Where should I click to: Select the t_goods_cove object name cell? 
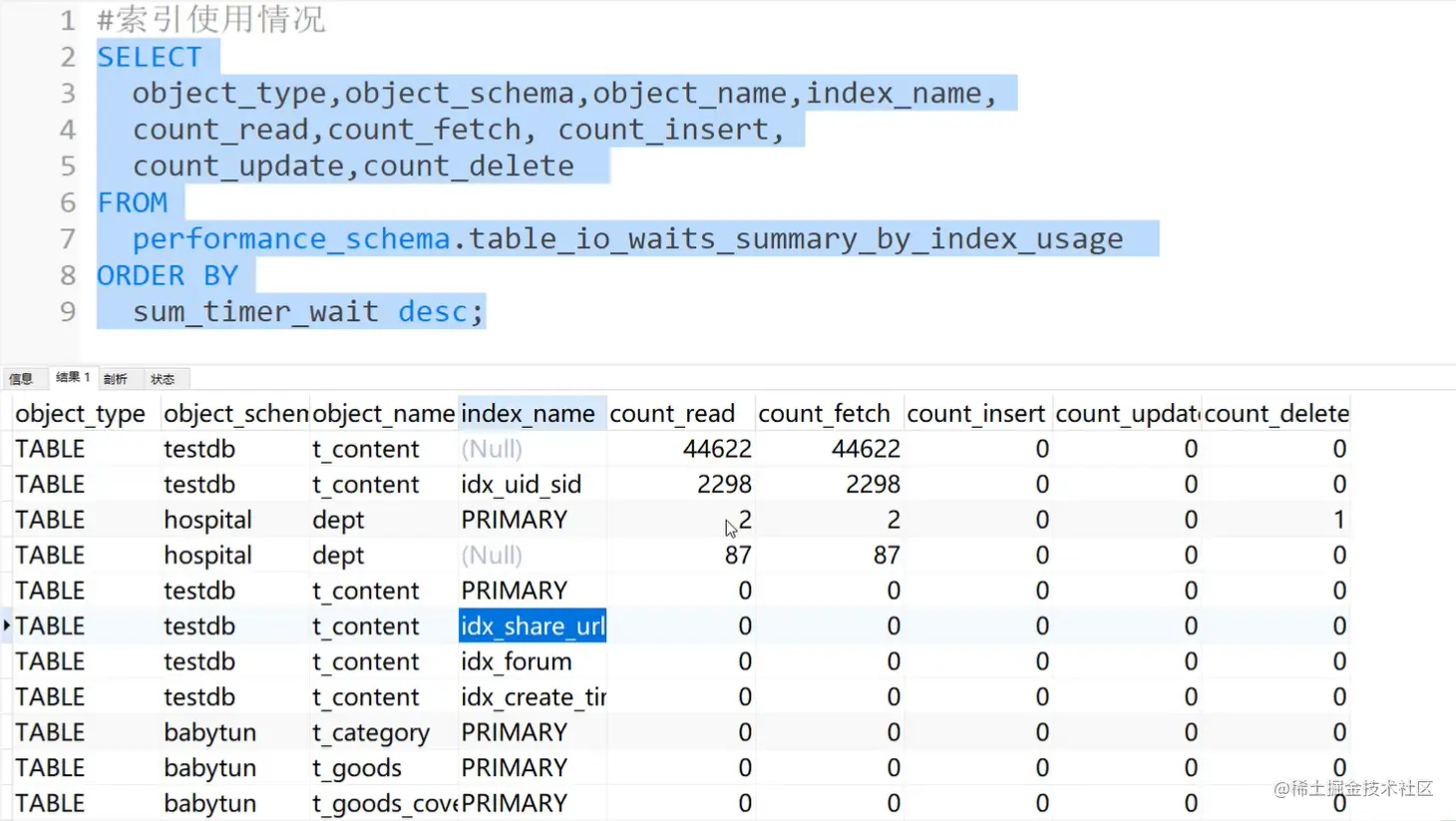coord(384,804)
